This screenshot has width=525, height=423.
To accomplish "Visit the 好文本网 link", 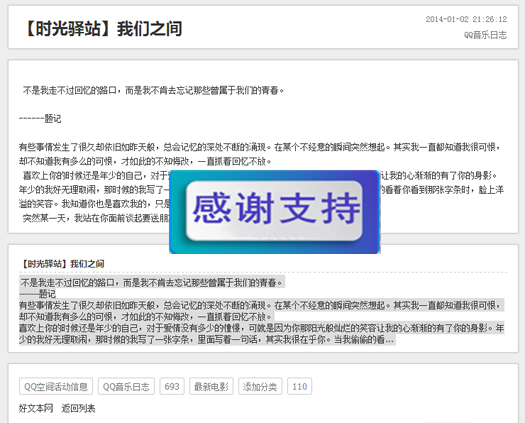I will [36, 408].
